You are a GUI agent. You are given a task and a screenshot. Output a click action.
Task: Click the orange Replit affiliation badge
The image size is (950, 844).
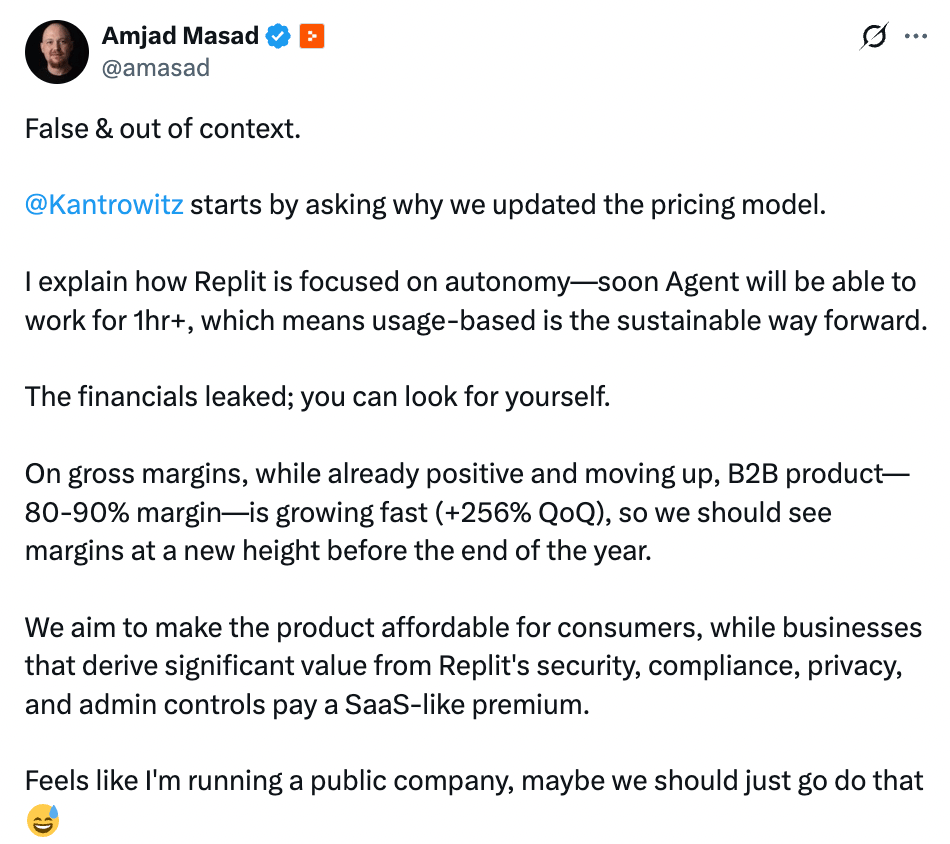pos(312,36)
